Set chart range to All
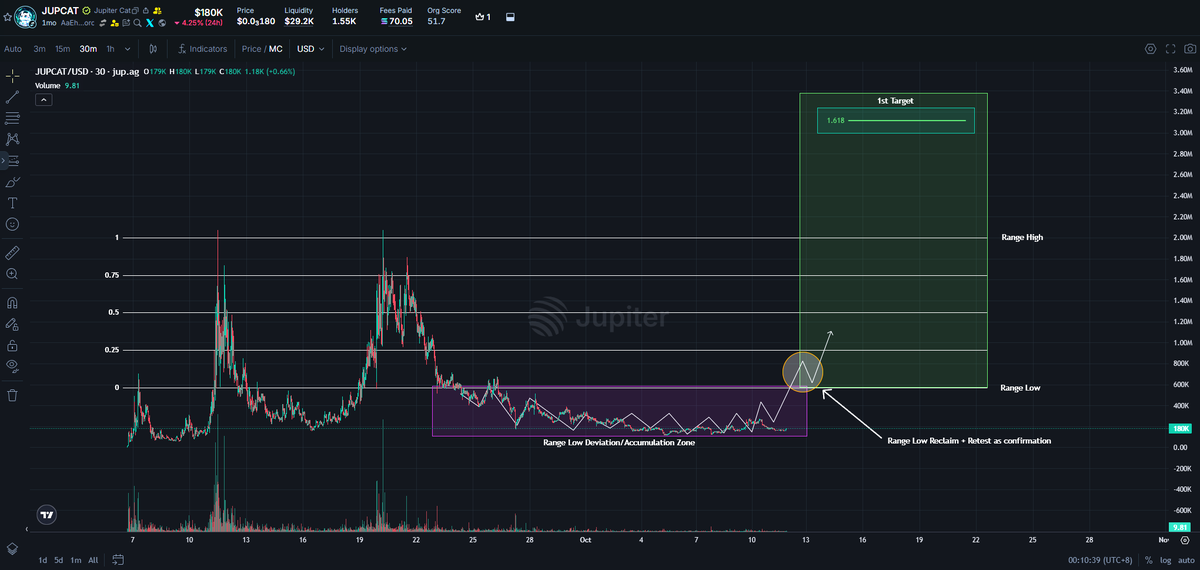The image size is (1200, 570). click(93, 560)
